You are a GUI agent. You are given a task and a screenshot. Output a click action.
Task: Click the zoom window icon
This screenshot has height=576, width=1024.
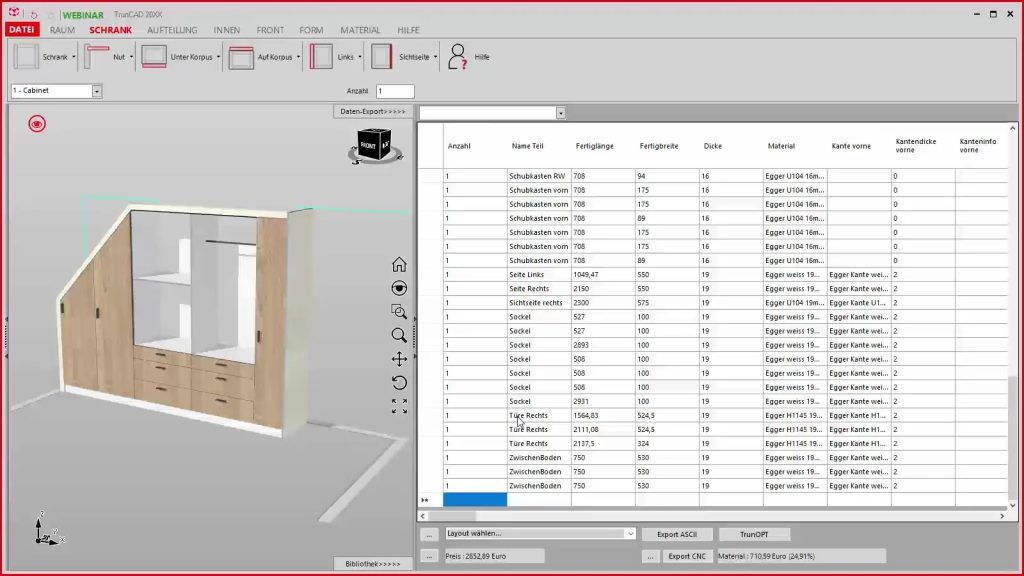399,312
